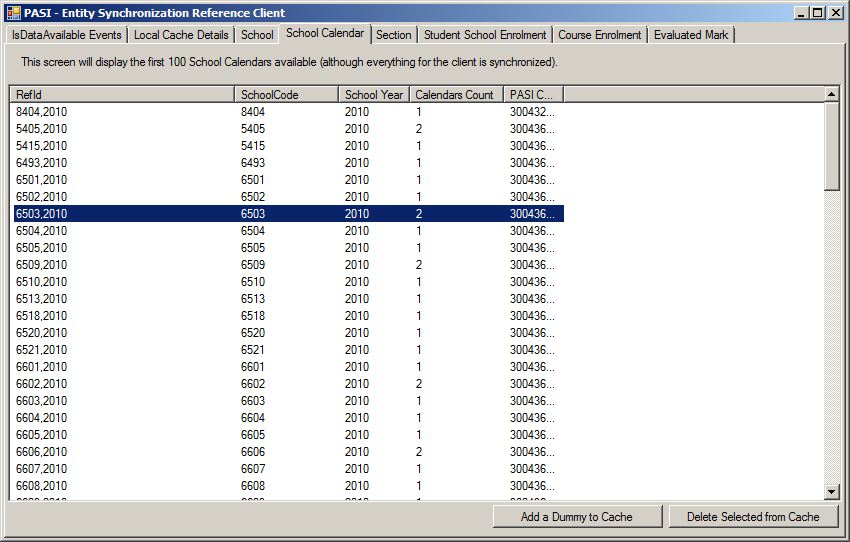The height and width of the screenshot is (542, 850).
Task: Switch to Student School Enrolment tab
Action: click(x=485, y=35)
